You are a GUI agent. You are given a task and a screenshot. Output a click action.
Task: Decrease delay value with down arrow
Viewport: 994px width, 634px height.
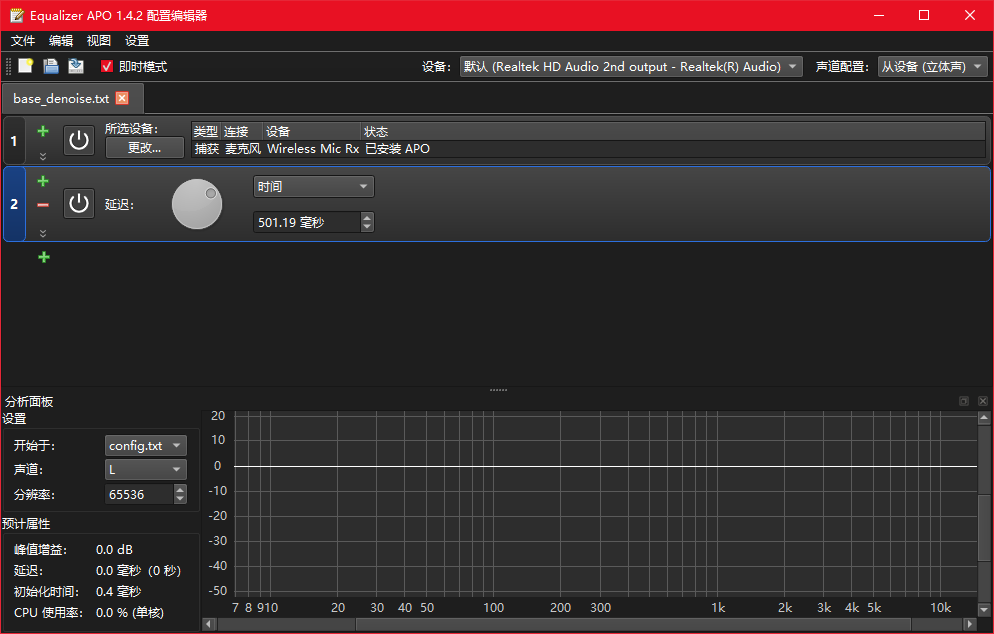[367, 227]
